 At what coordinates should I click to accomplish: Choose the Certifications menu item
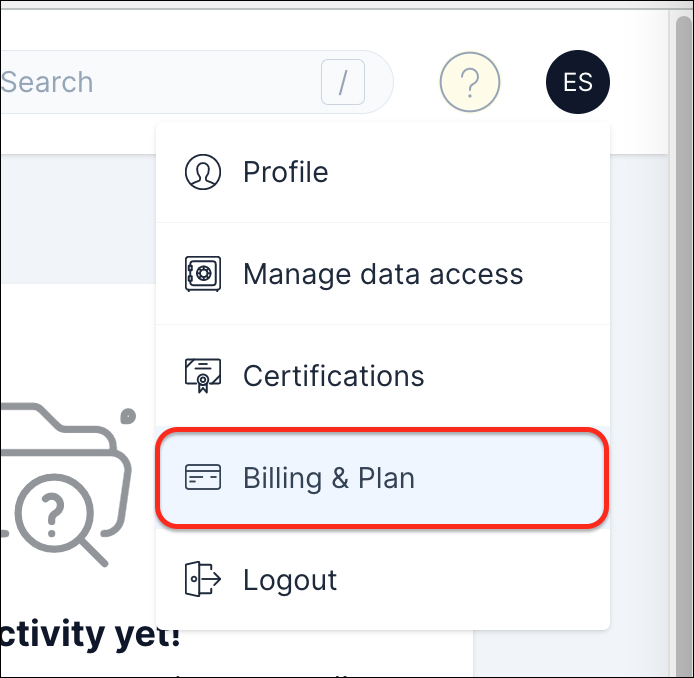click(334, 377)
